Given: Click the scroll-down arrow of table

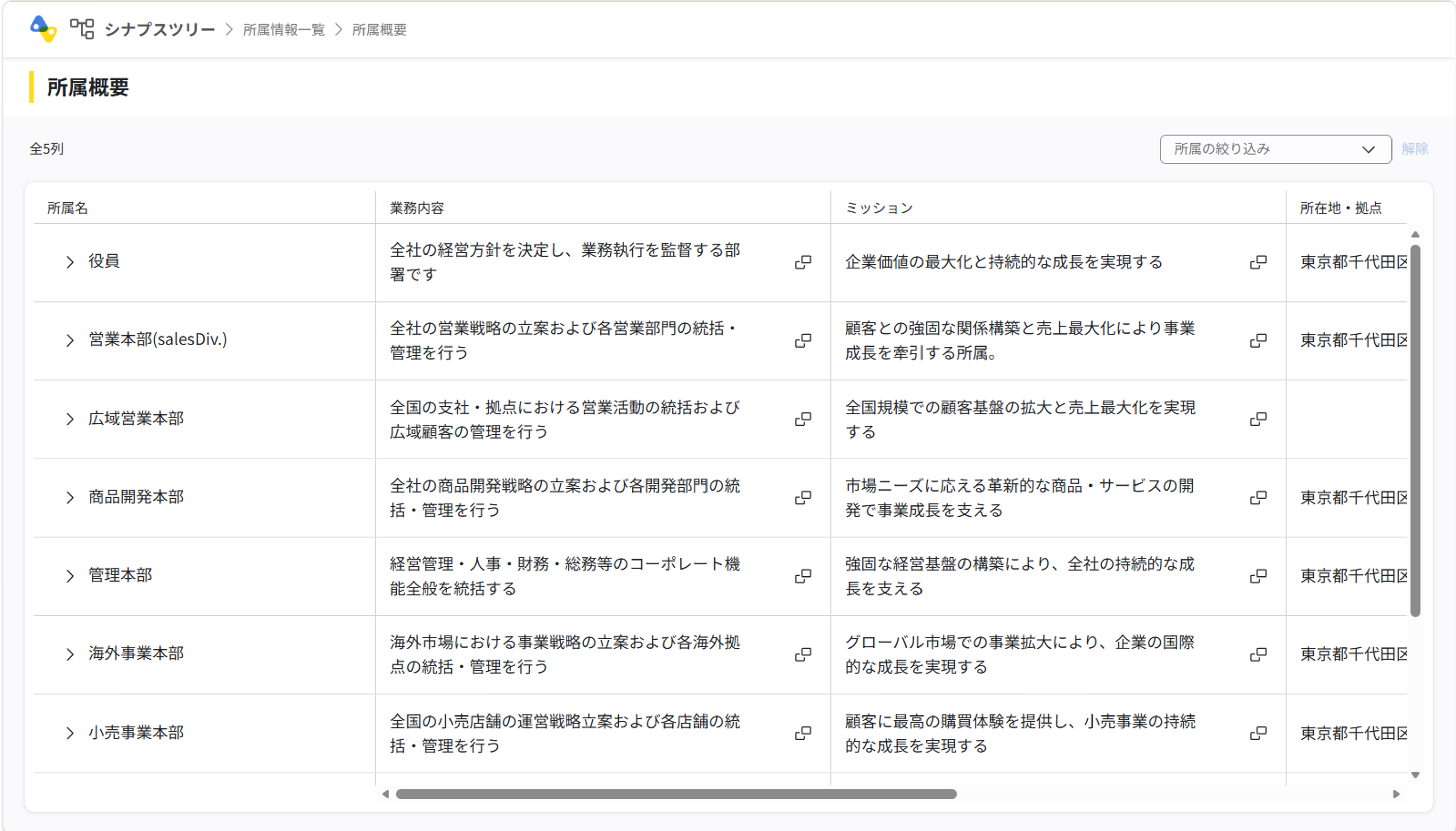Looking at the screenshot, I should [x=1415, y=775].
